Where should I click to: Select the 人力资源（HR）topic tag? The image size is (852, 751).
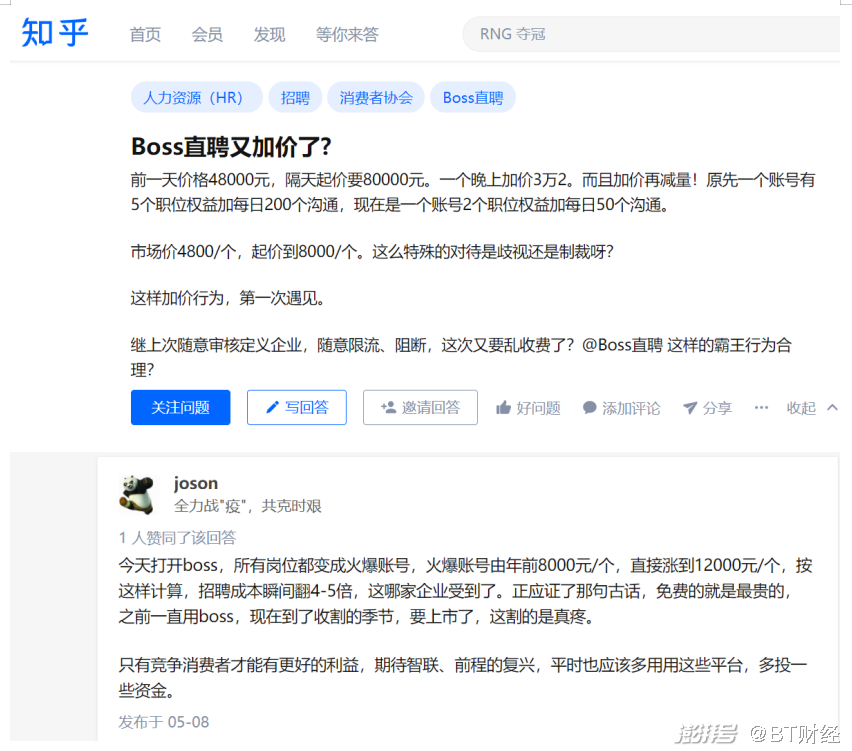tap(195, 98)
